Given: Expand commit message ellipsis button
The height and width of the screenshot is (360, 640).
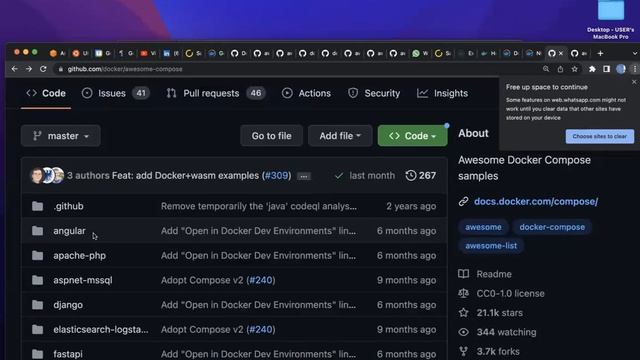Looking at the screenshot, I should click(x=304, y=176).
